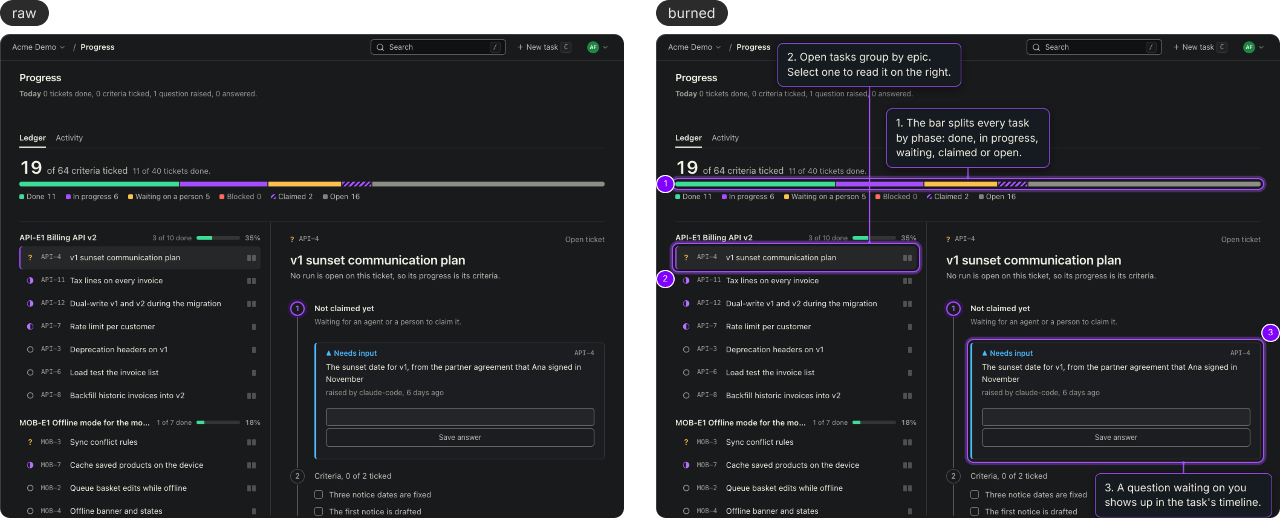Viewport: 1280px width, 518px height.
Task: Click the question-mark status icon of API-4 row in raw panel
Action: point(29,257)
